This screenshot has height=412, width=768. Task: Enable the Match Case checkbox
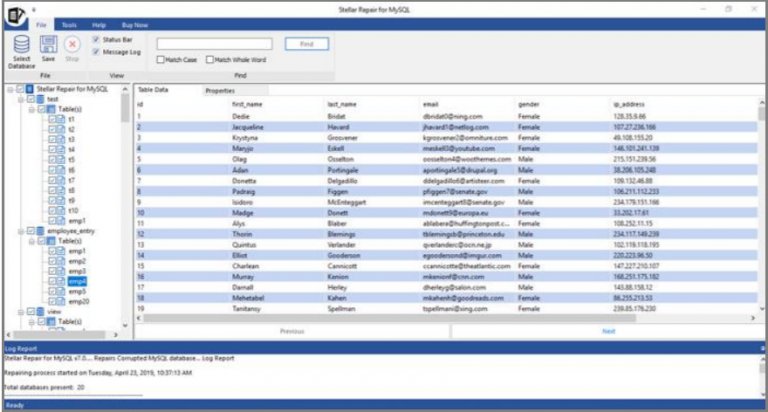click(x=160, y=59)
